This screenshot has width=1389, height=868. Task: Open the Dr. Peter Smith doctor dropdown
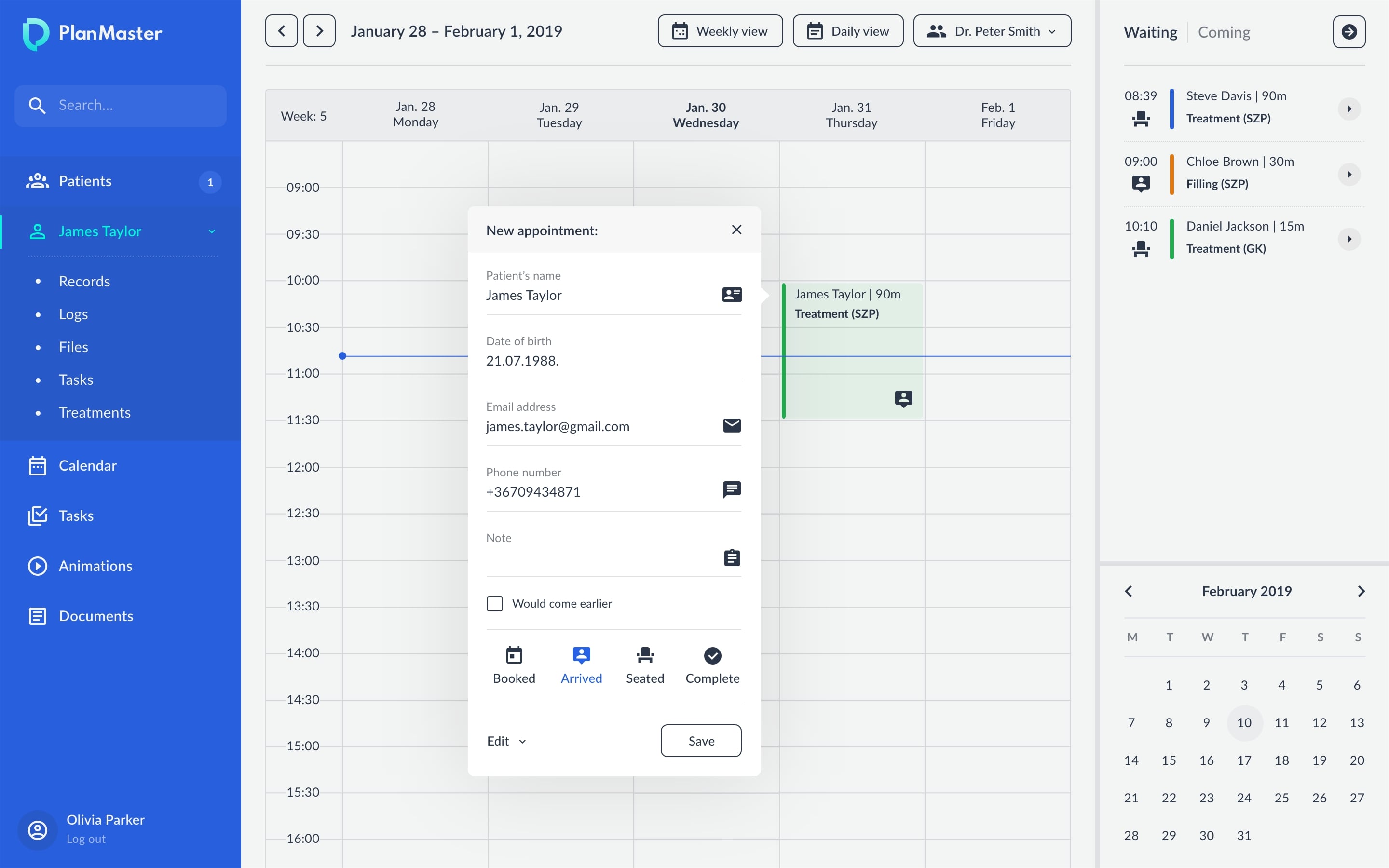[x=991, y=31]
